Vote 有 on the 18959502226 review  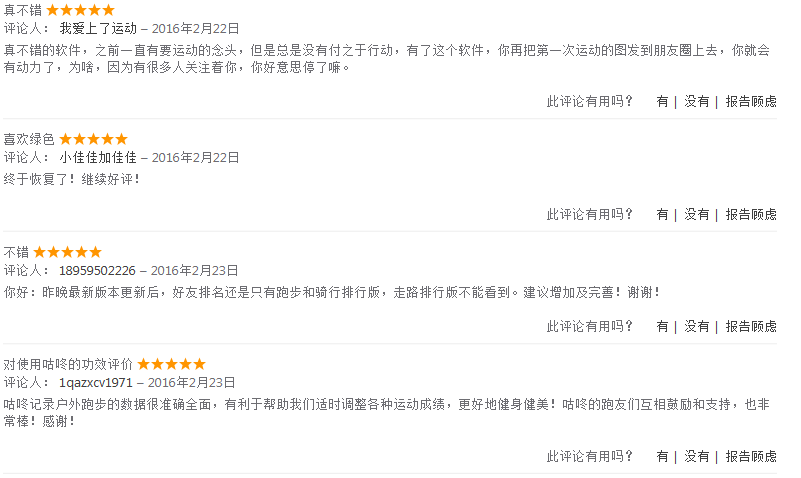pos(663,326)
